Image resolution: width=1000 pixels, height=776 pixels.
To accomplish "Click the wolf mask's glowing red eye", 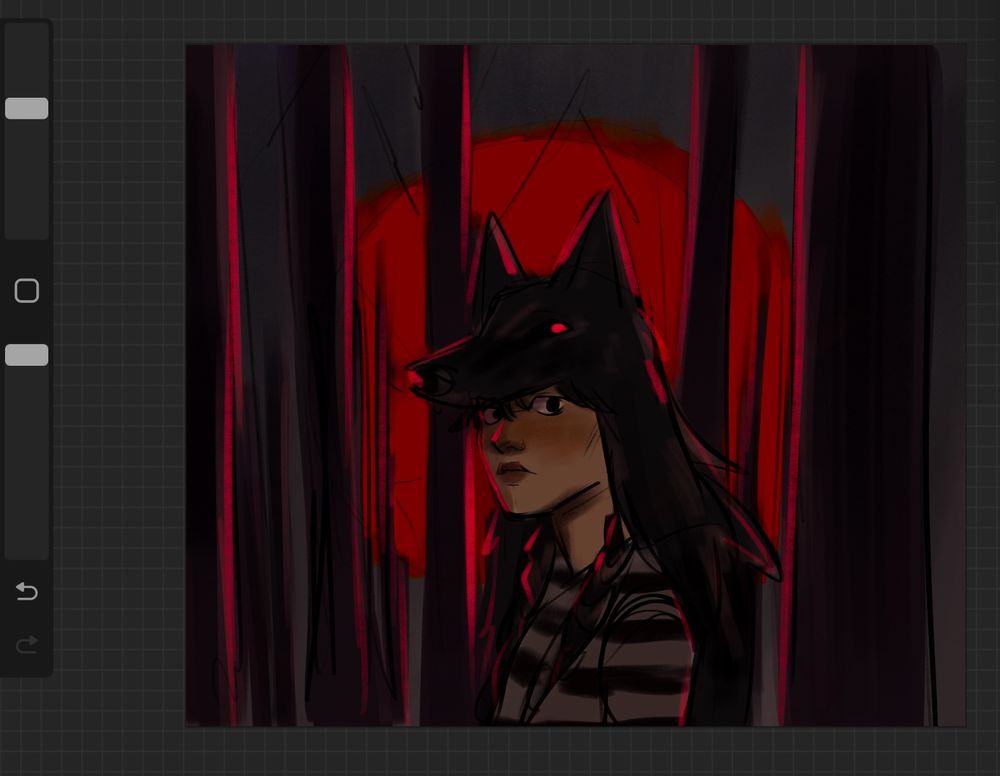I will click(x=559, y=328).
